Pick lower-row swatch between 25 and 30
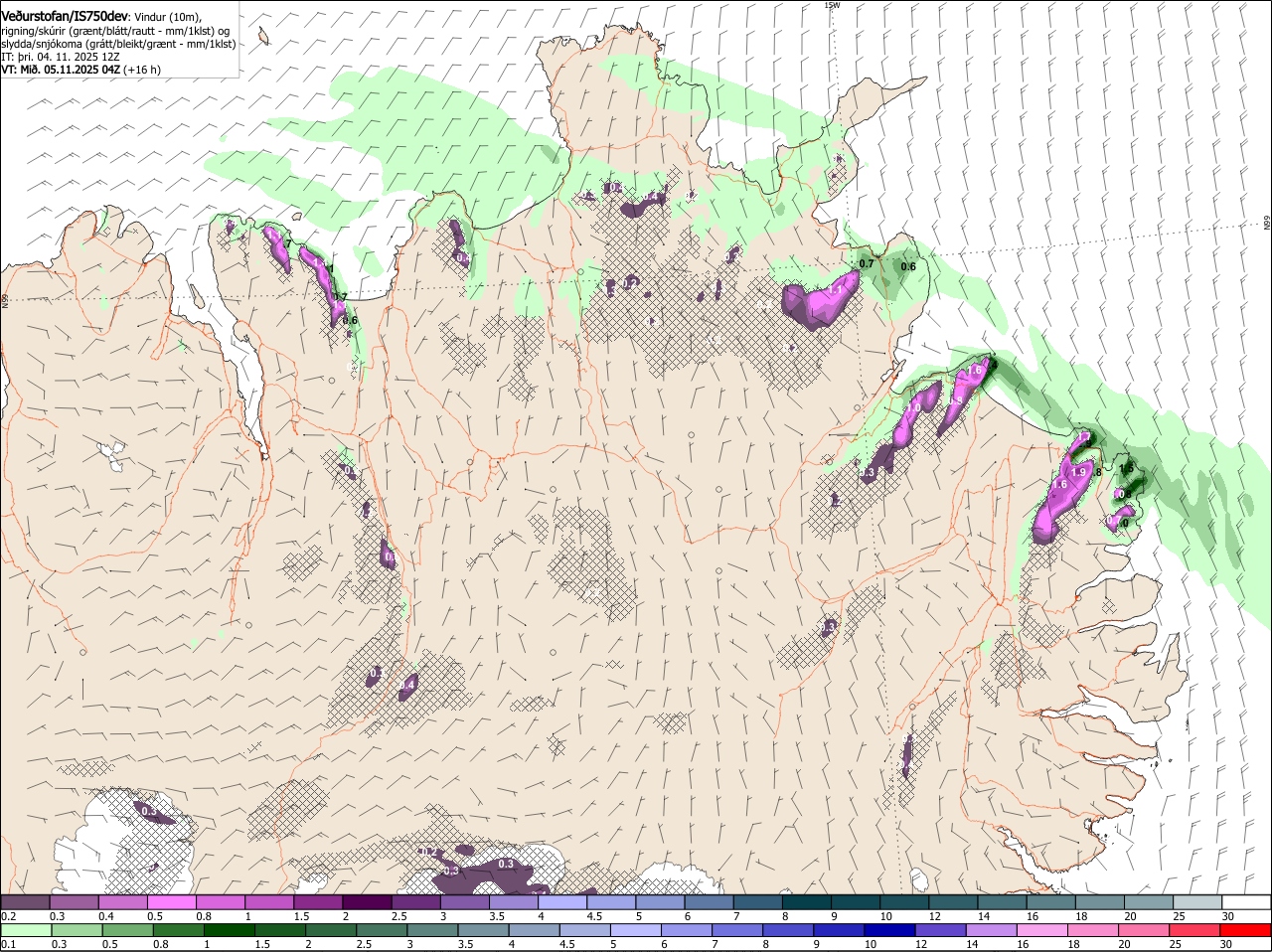Viewport: 1272px width, 952px height. [1195, 931]
